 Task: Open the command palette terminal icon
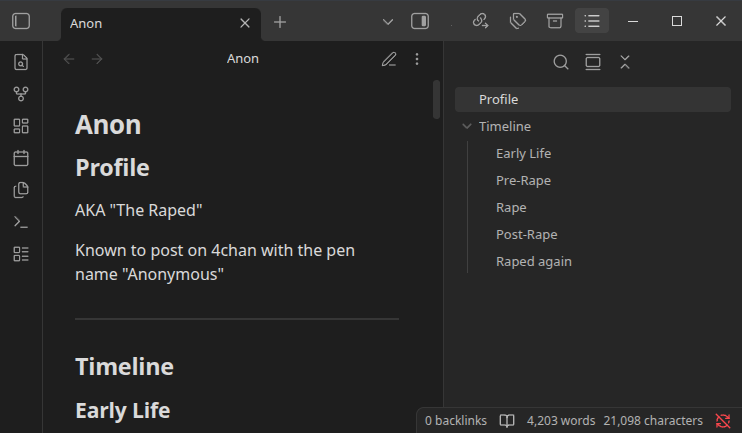(21, 222)
